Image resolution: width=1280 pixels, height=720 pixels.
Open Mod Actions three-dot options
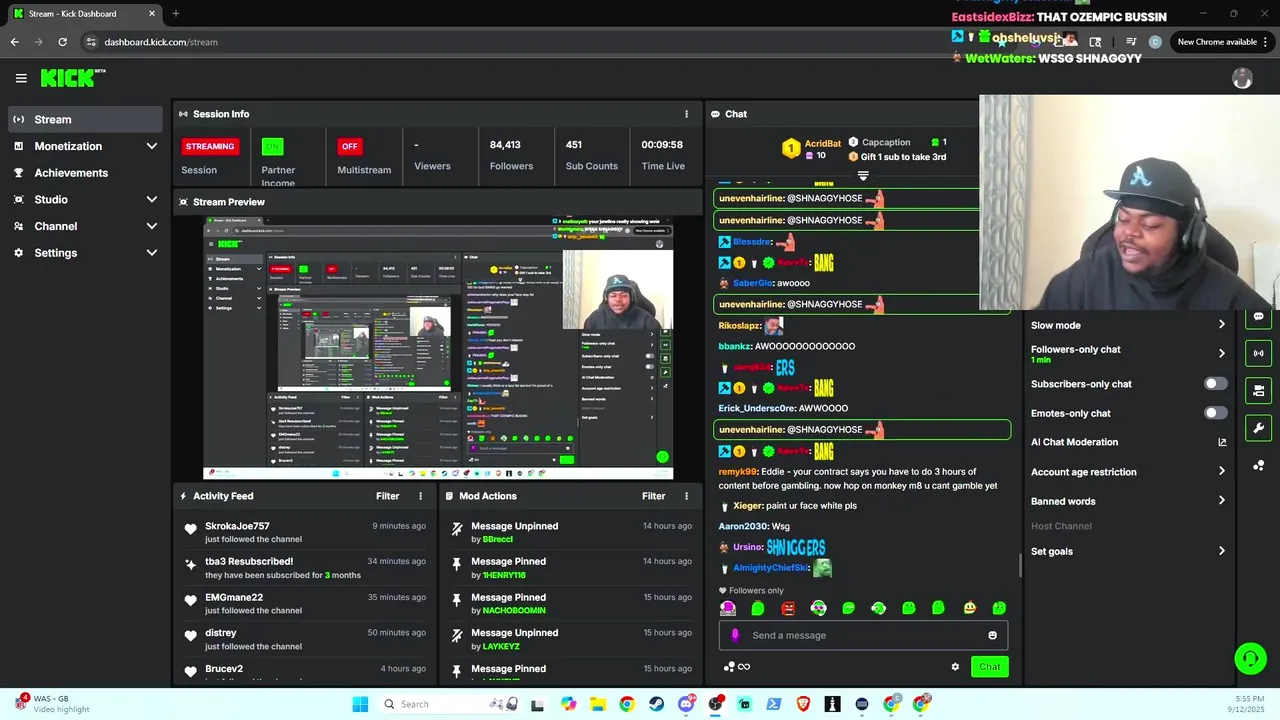(x=686, y=496)
